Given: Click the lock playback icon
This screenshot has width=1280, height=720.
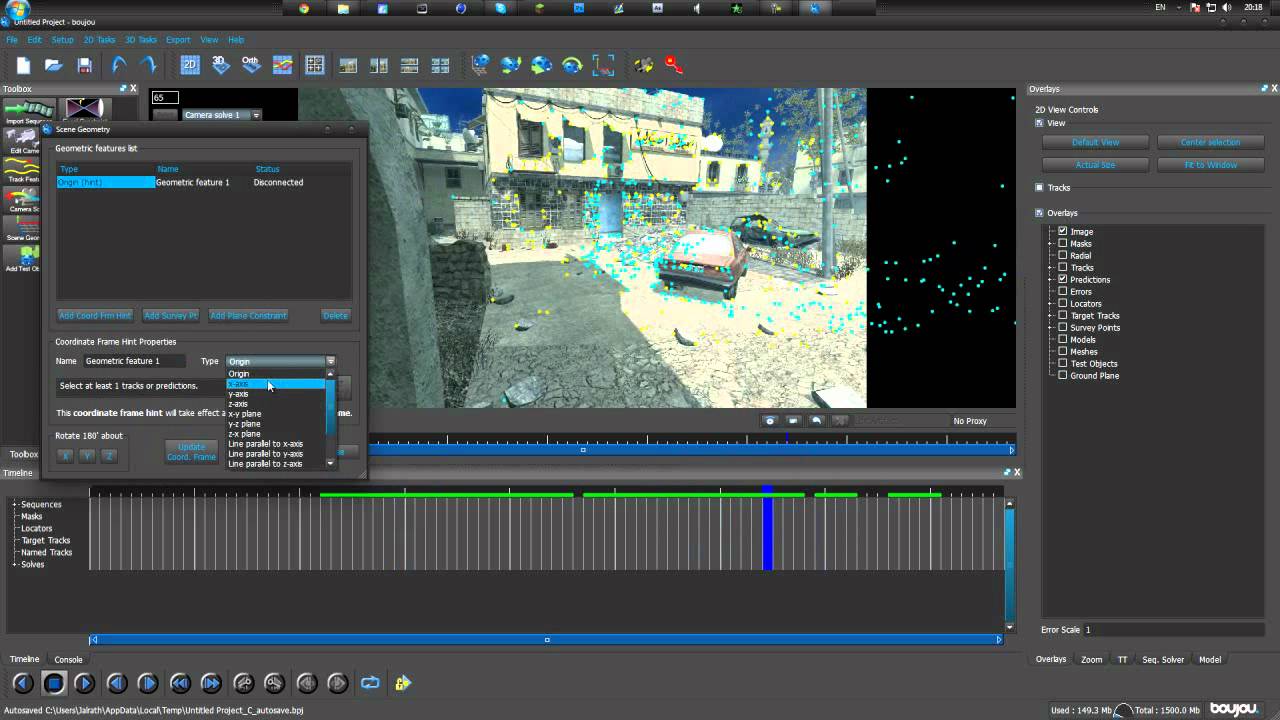Looking at the screenshot, I should click(402, 684).
